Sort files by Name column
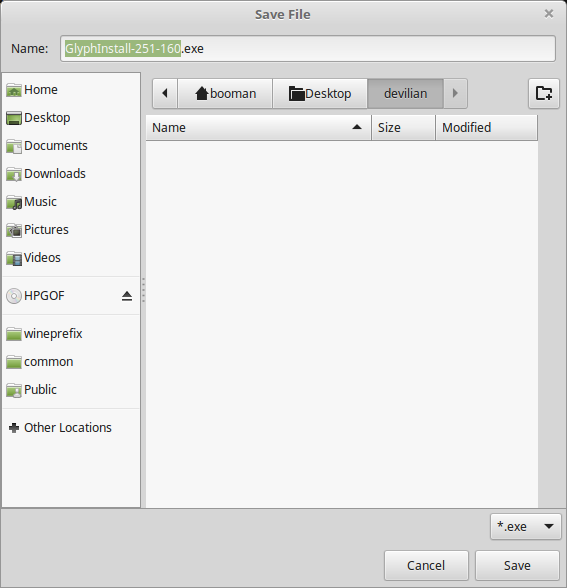The image size is (567, 588). tap(258, 128)
